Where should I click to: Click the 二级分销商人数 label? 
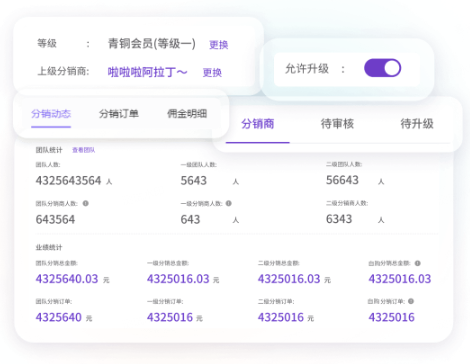tap(347, 203)
